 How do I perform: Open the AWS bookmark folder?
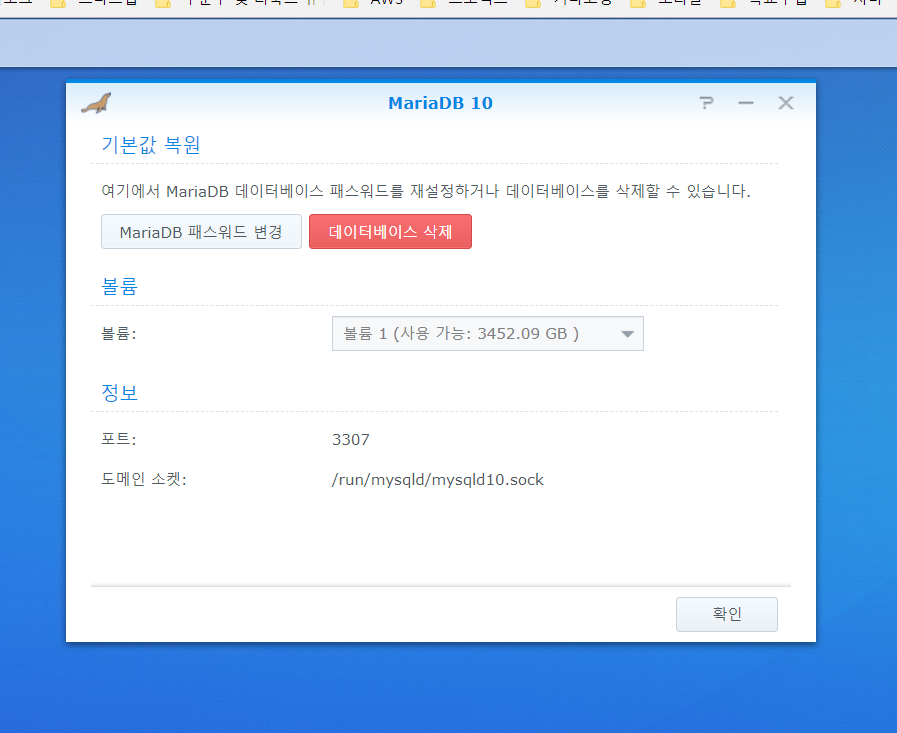point(373,3)
